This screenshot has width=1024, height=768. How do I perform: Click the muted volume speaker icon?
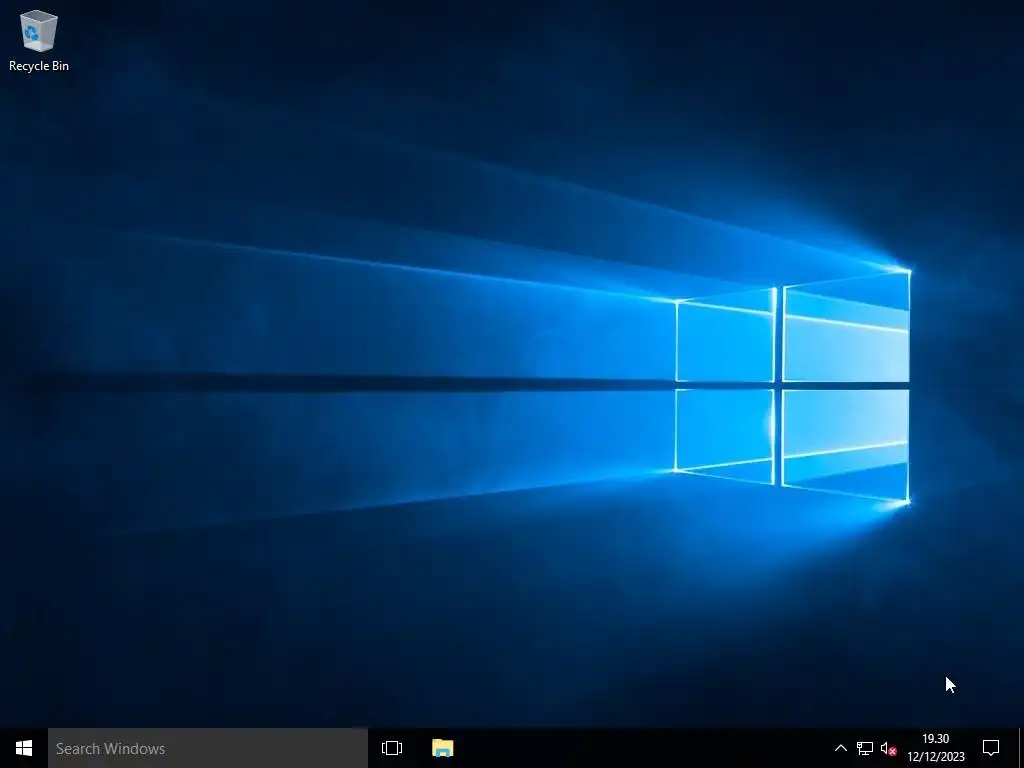click(x=888, y=748)
